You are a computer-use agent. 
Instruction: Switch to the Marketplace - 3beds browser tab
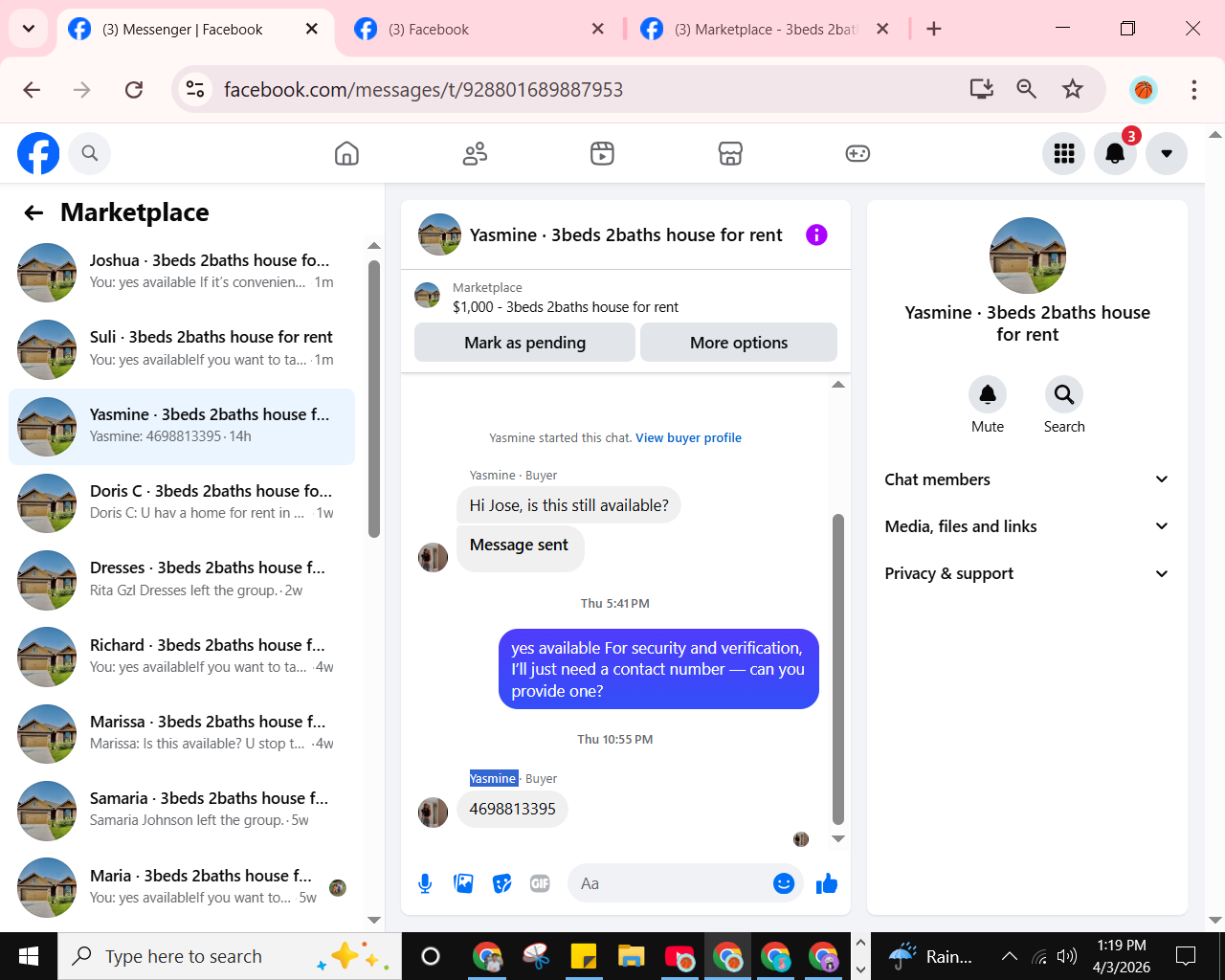[x=766, y=29]
